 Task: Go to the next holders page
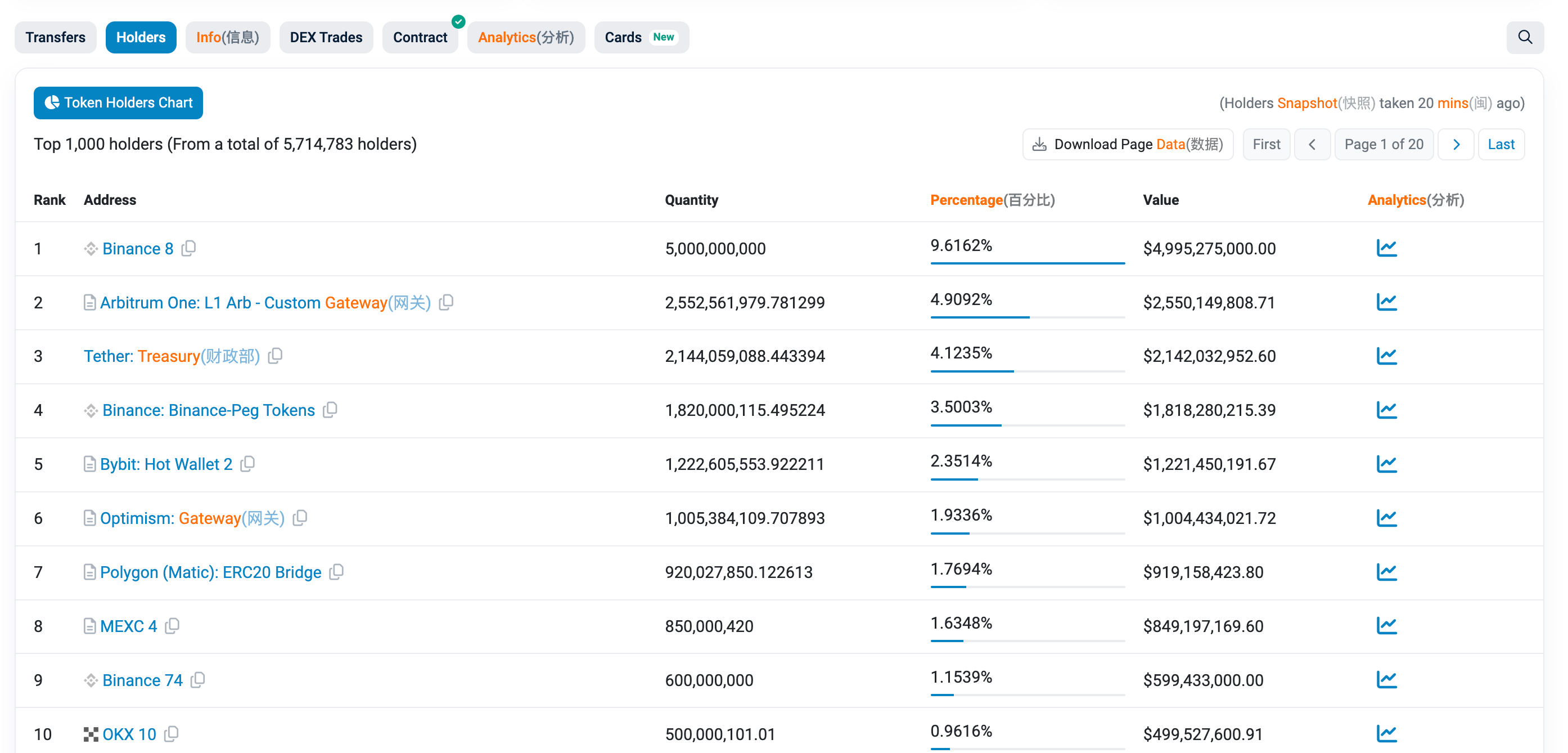(1456, 145)
